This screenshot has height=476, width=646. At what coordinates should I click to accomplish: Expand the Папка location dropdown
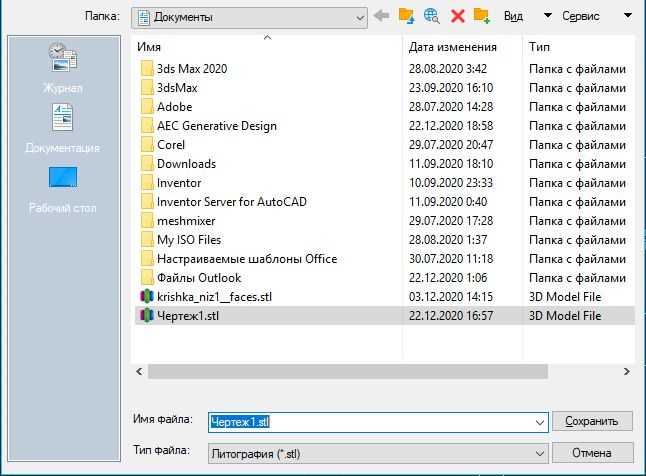359,17
